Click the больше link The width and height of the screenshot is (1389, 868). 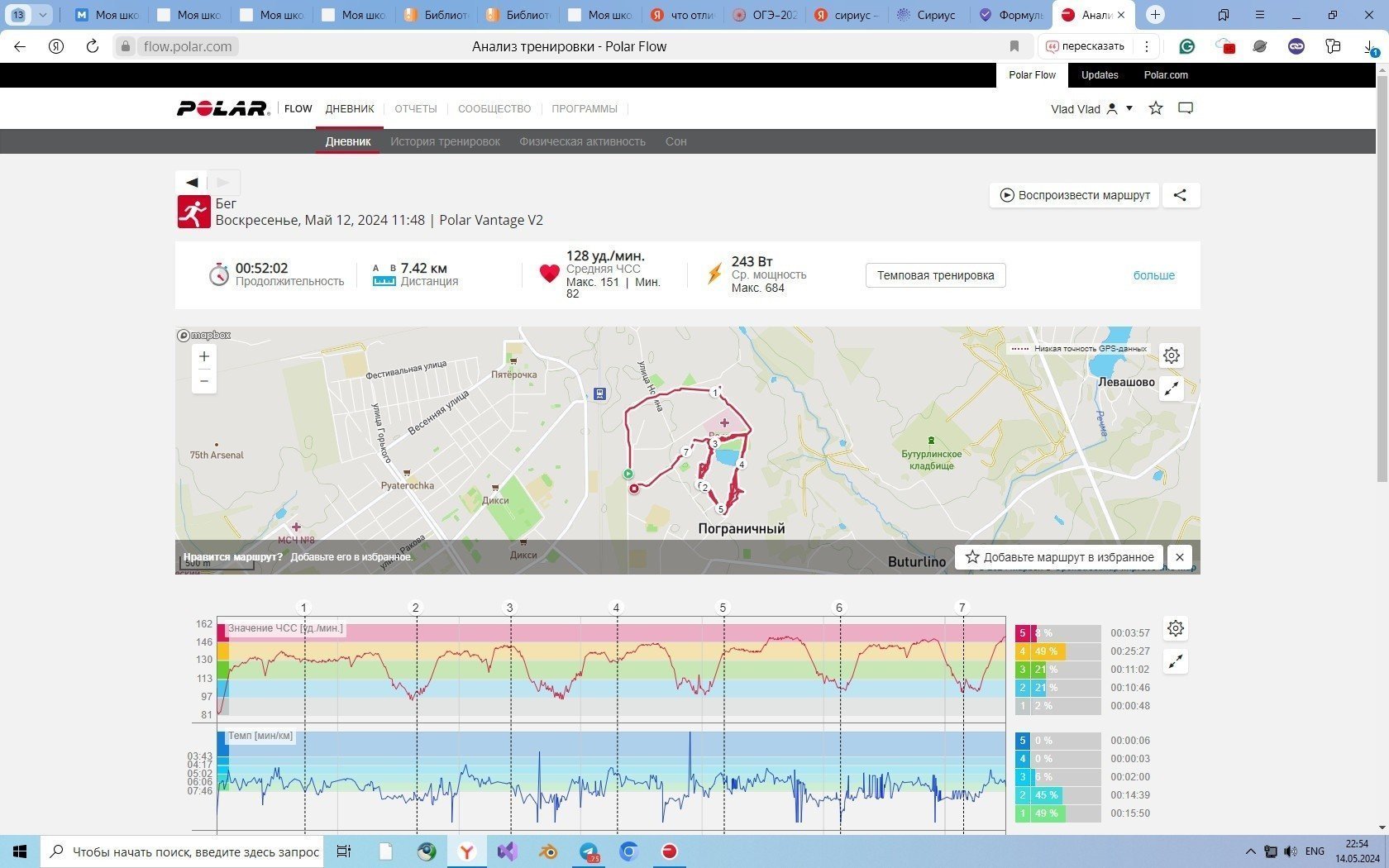tap(1154, 275)
